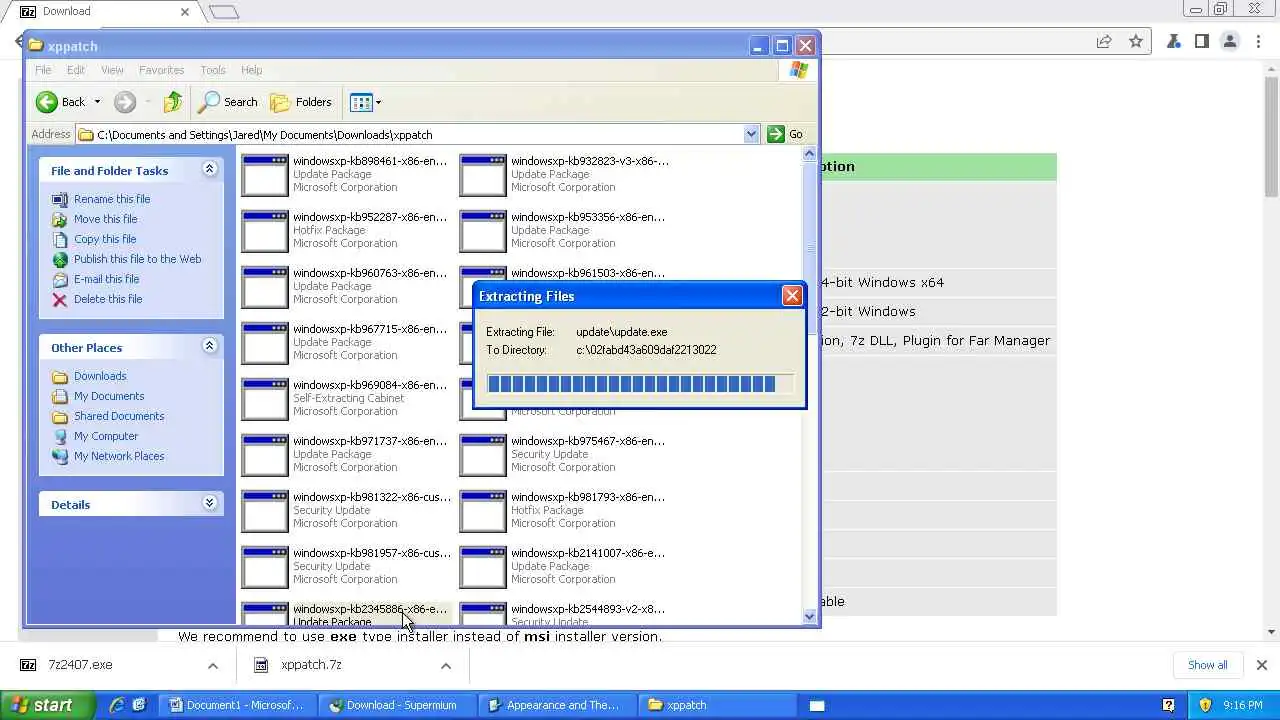Click the security shield tray icon
1280x720 pixels.
[1205, 705]
